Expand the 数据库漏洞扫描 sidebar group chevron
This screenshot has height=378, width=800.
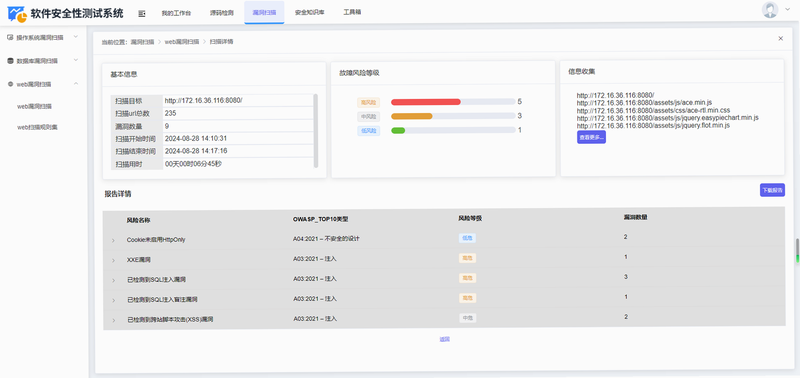pos(76,60)
